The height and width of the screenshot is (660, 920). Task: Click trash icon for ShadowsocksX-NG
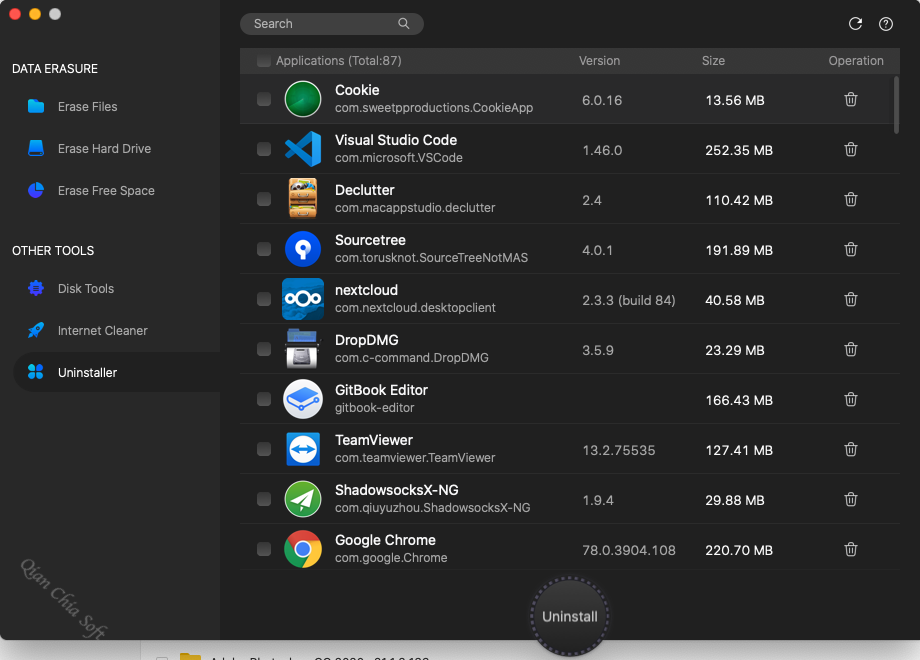[851, 499]
